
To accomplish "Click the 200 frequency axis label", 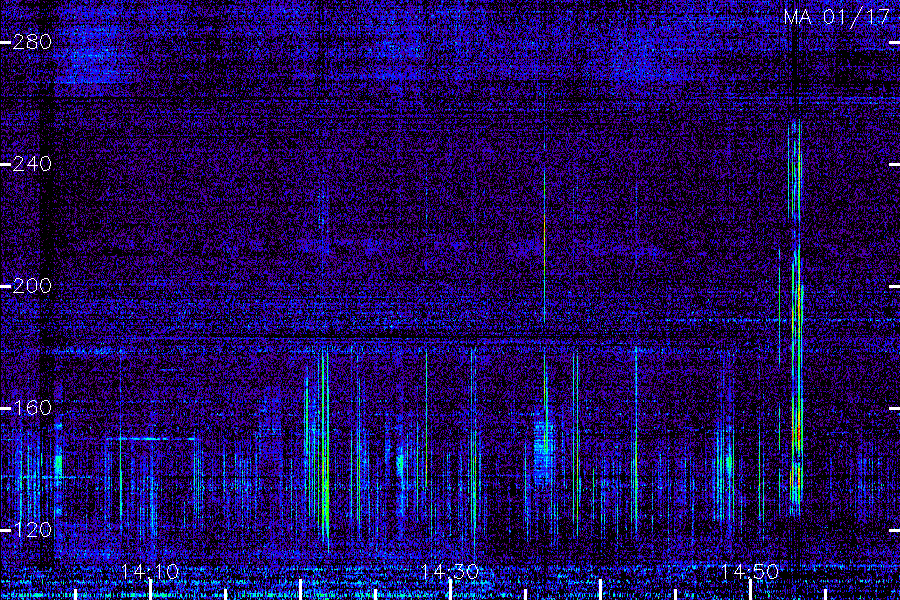I will pos(32,286).
